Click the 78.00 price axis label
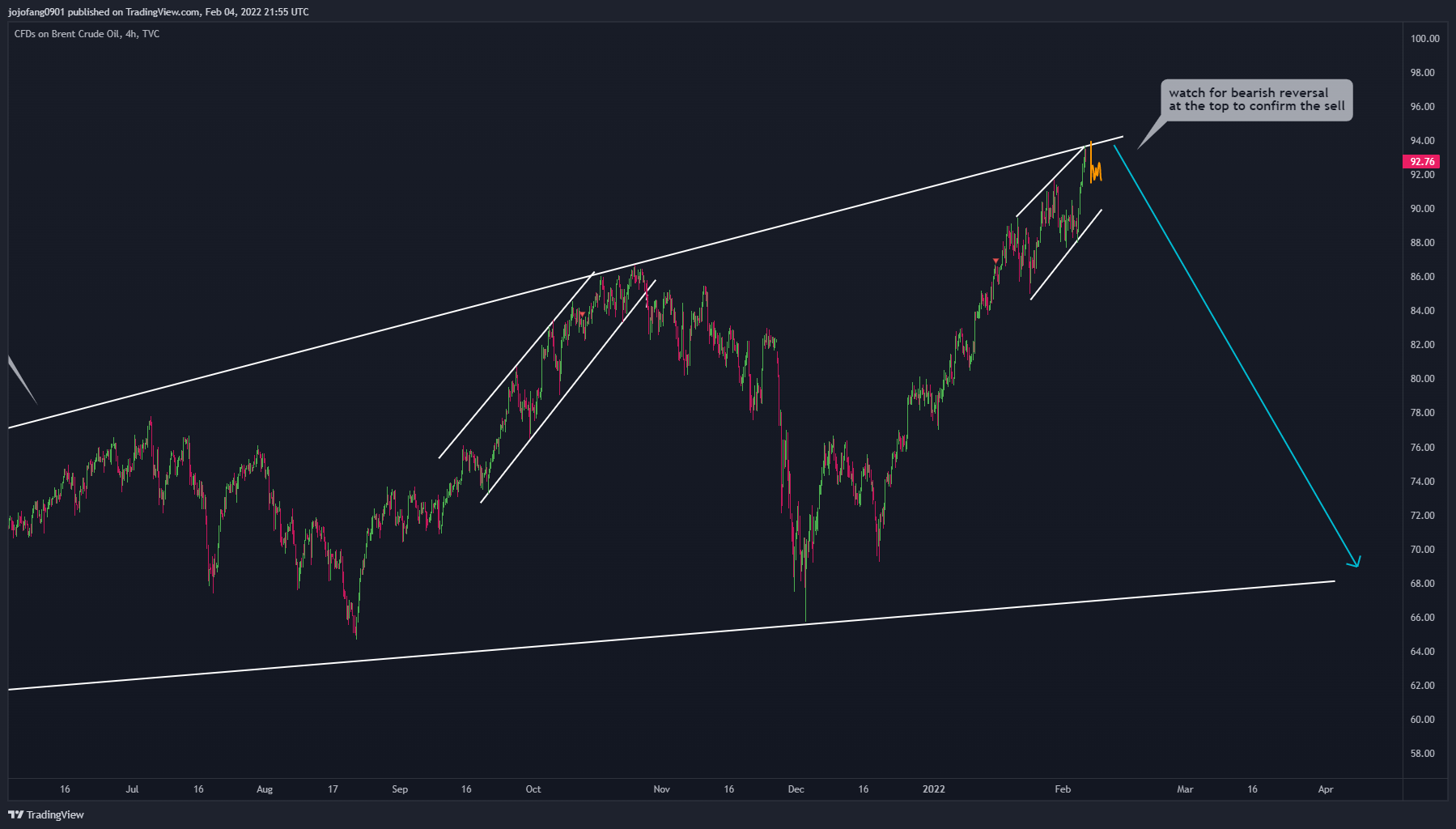This screenshot has height=829, width=1456. 1422,413
